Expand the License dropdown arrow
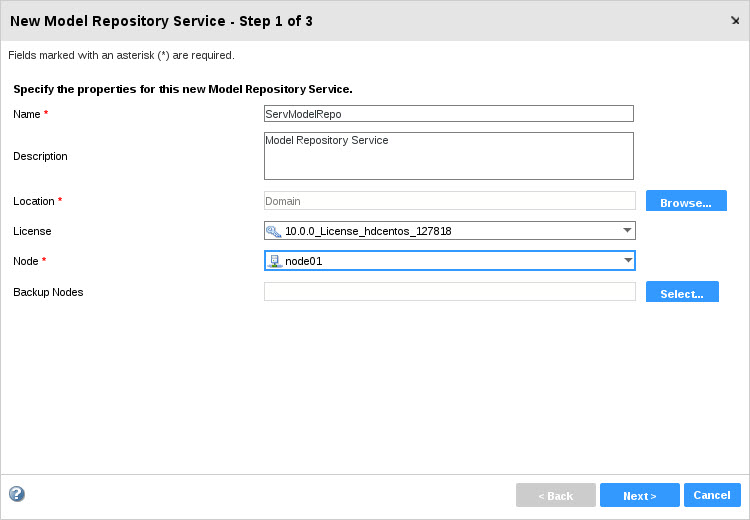The image size is (750, 520). (628, 231)
